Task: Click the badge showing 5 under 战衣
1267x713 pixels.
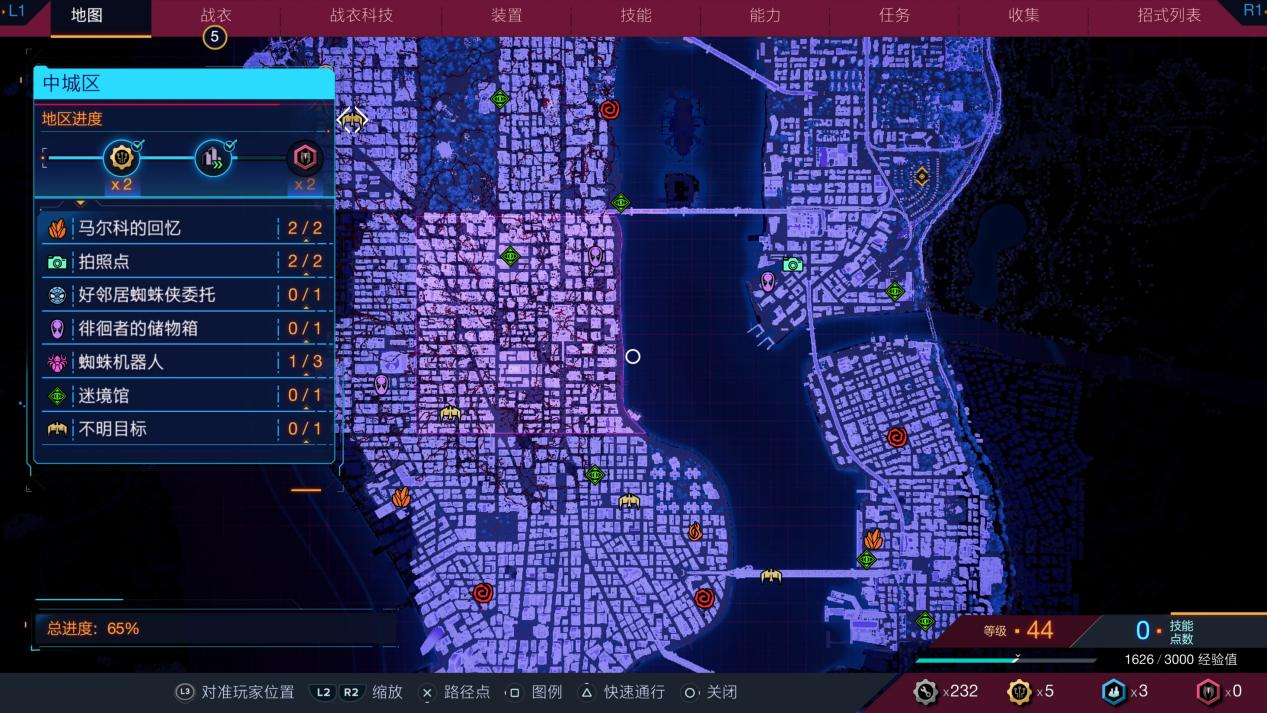Action: coord(215,38)
